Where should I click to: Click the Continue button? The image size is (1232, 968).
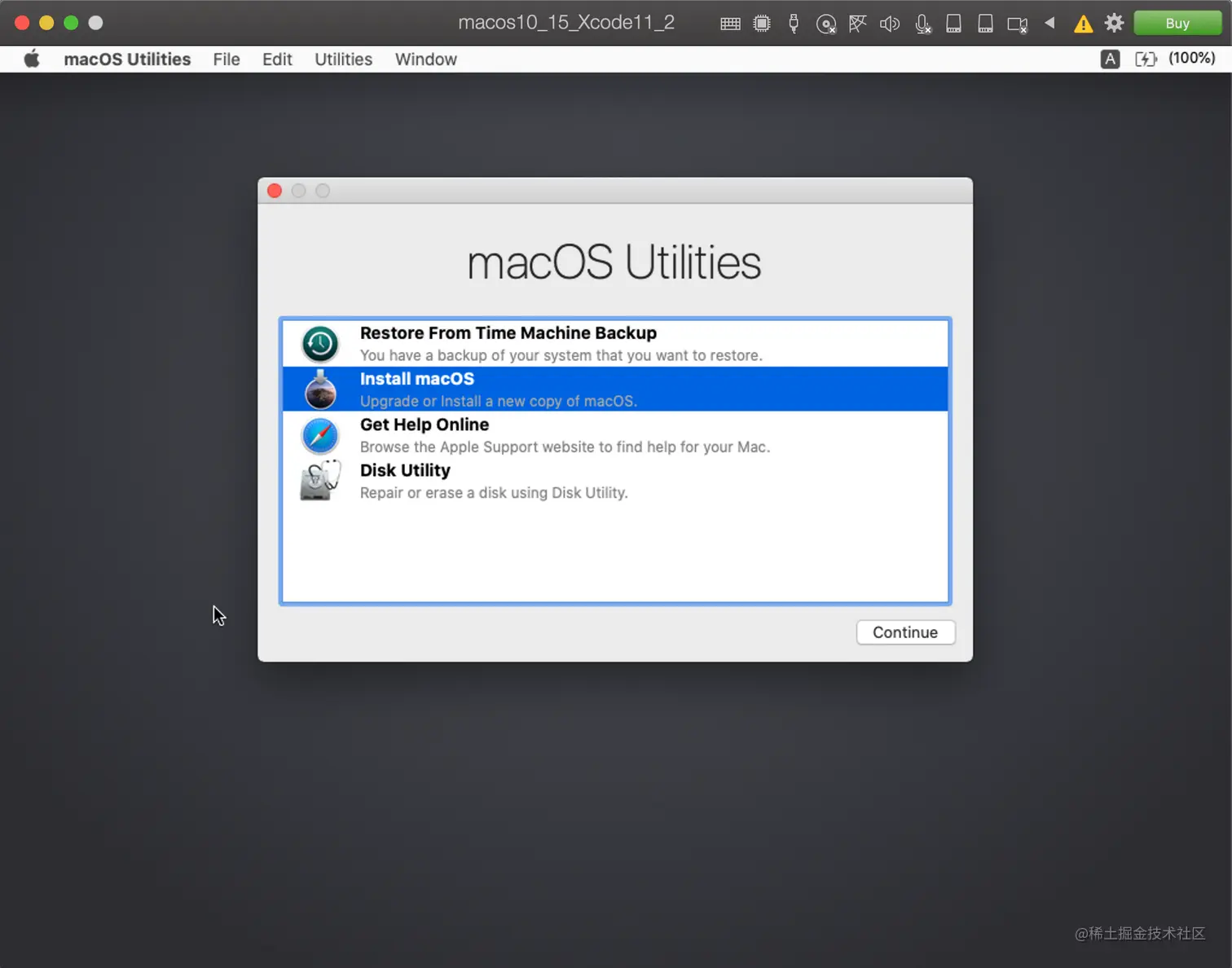coord(905,632)
